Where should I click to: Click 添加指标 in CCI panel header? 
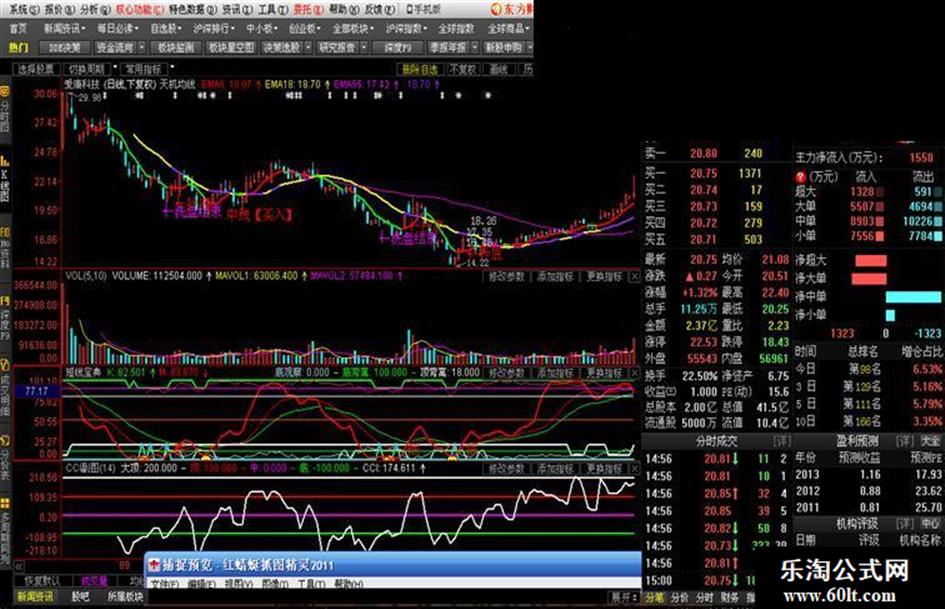(555, 469)
